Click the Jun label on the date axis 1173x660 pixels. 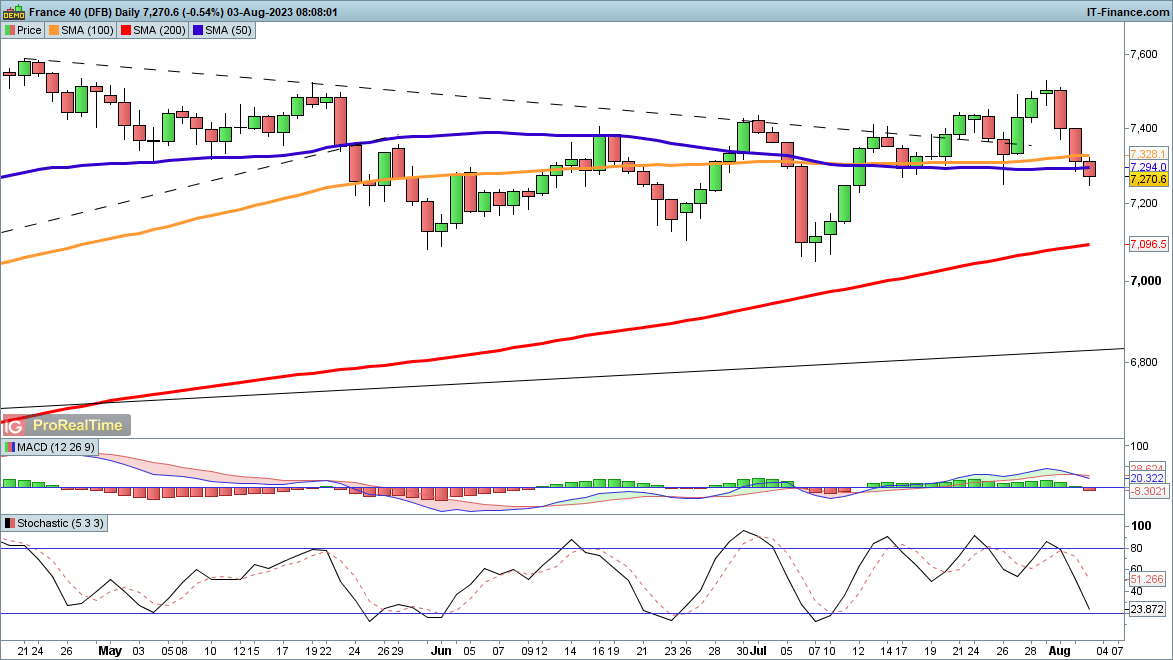pyautogui.click(x=441, y=650)
